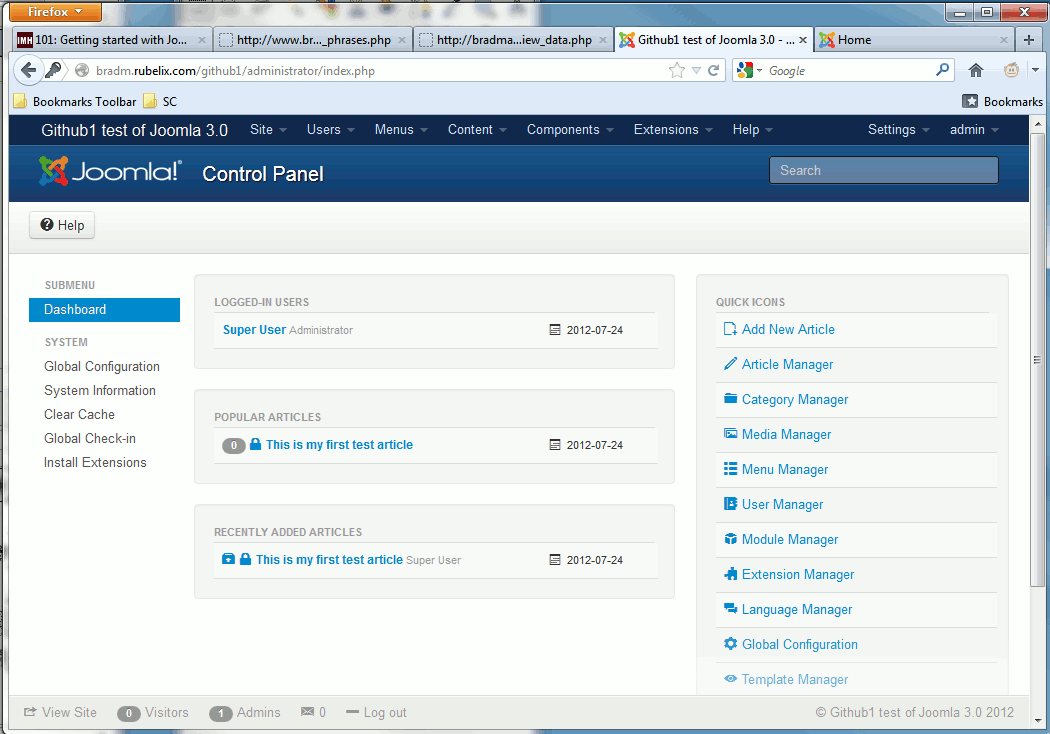Select Dashboard in the submenu
The image size is (1050, 734).
point(104,309)
